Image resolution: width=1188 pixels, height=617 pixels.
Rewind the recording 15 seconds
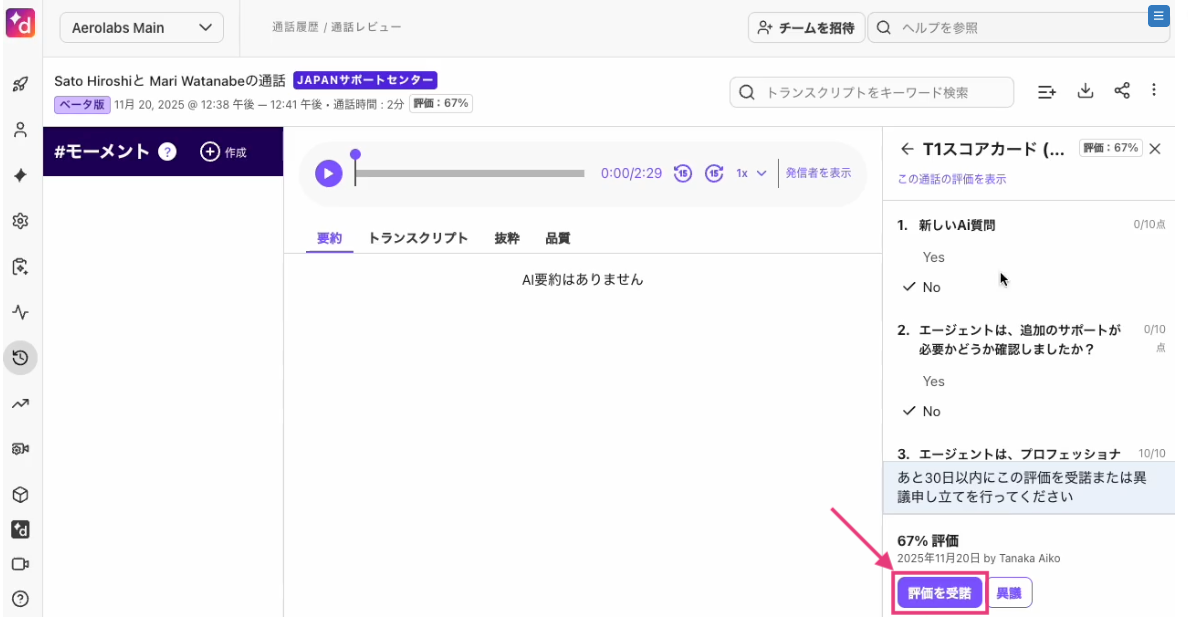[x=683, y=174]
